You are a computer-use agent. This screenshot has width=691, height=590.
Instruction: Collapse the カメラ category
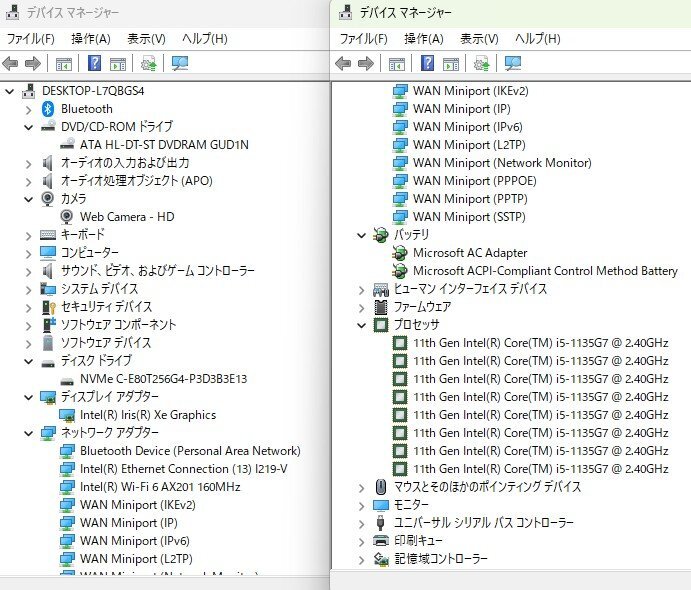click(29, 200)
